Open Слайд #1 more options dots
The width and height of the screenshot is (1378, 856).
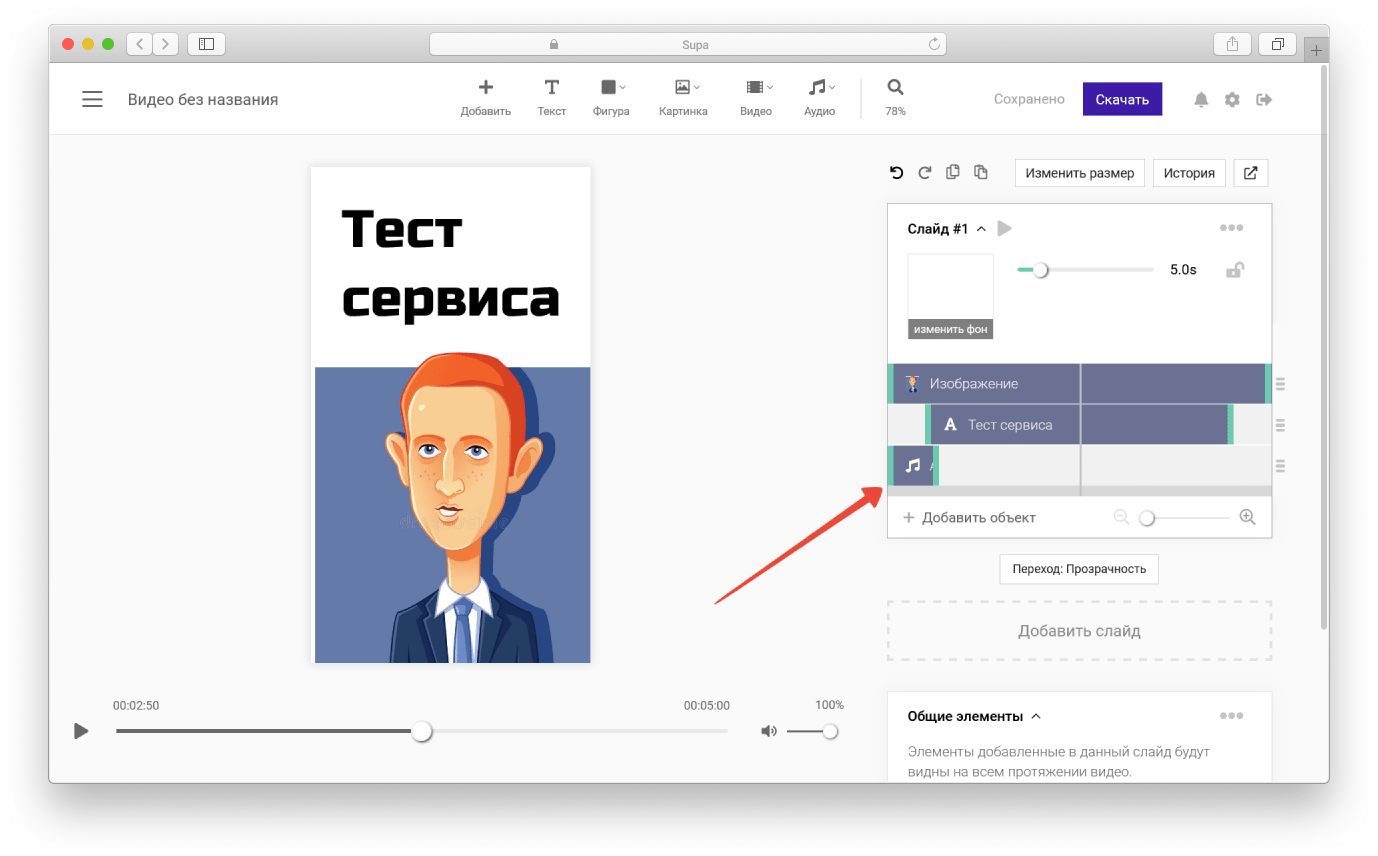1232,228
